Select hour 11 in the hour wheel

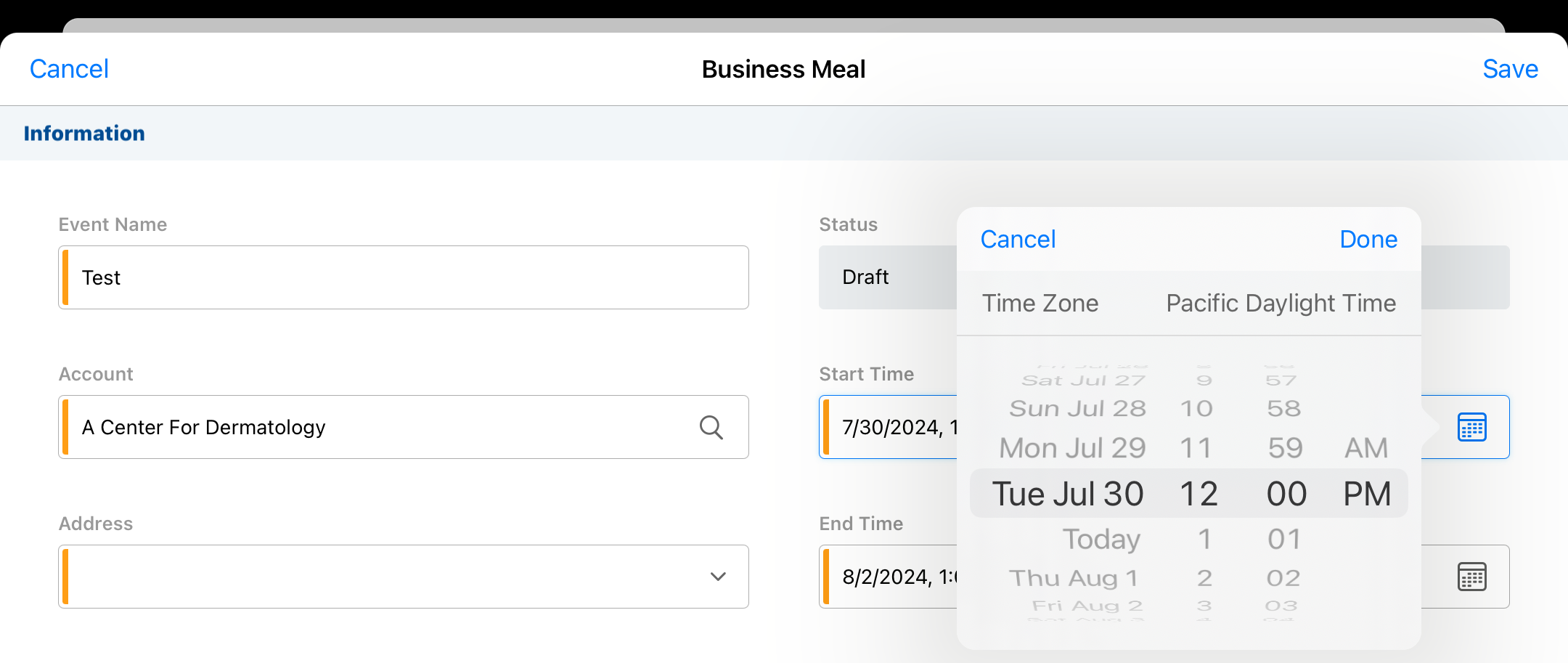[1196, 448]
